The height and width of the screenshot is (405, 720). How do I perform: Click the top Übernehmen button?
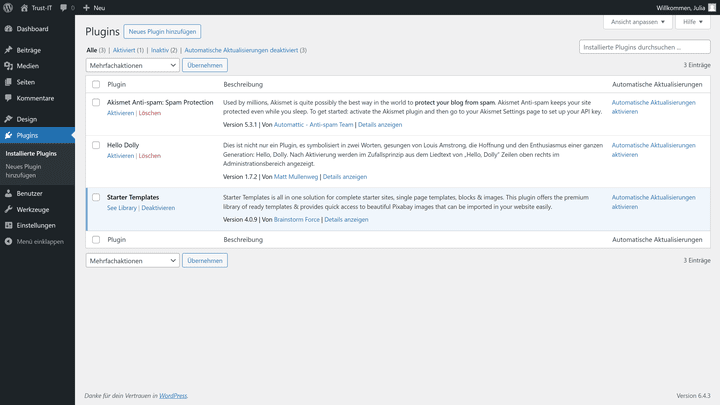[x=205, y=65]
